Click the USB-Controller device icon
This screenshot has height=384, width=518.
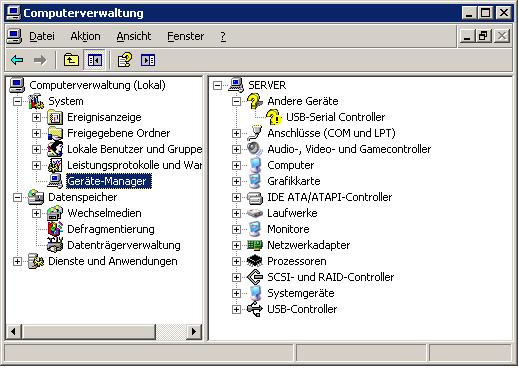tap(255, 309)
